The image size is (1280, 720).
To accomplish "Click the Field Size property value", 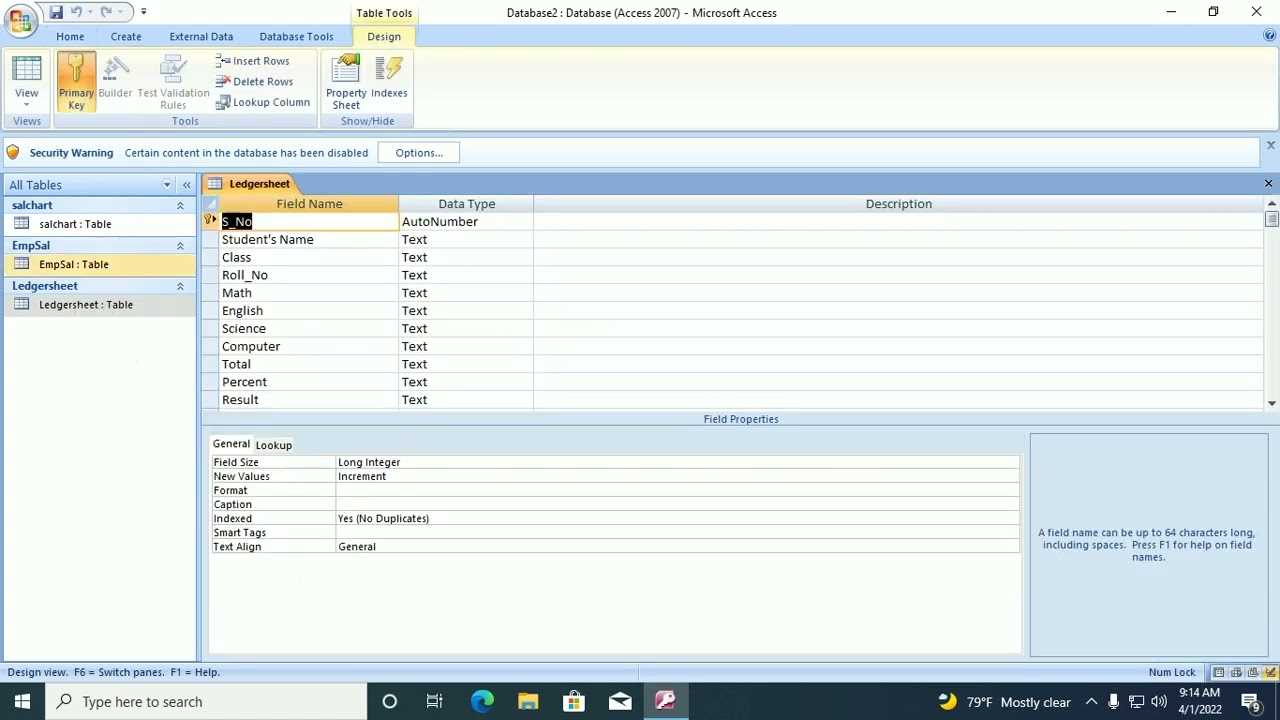I will (x=677, y=462).
